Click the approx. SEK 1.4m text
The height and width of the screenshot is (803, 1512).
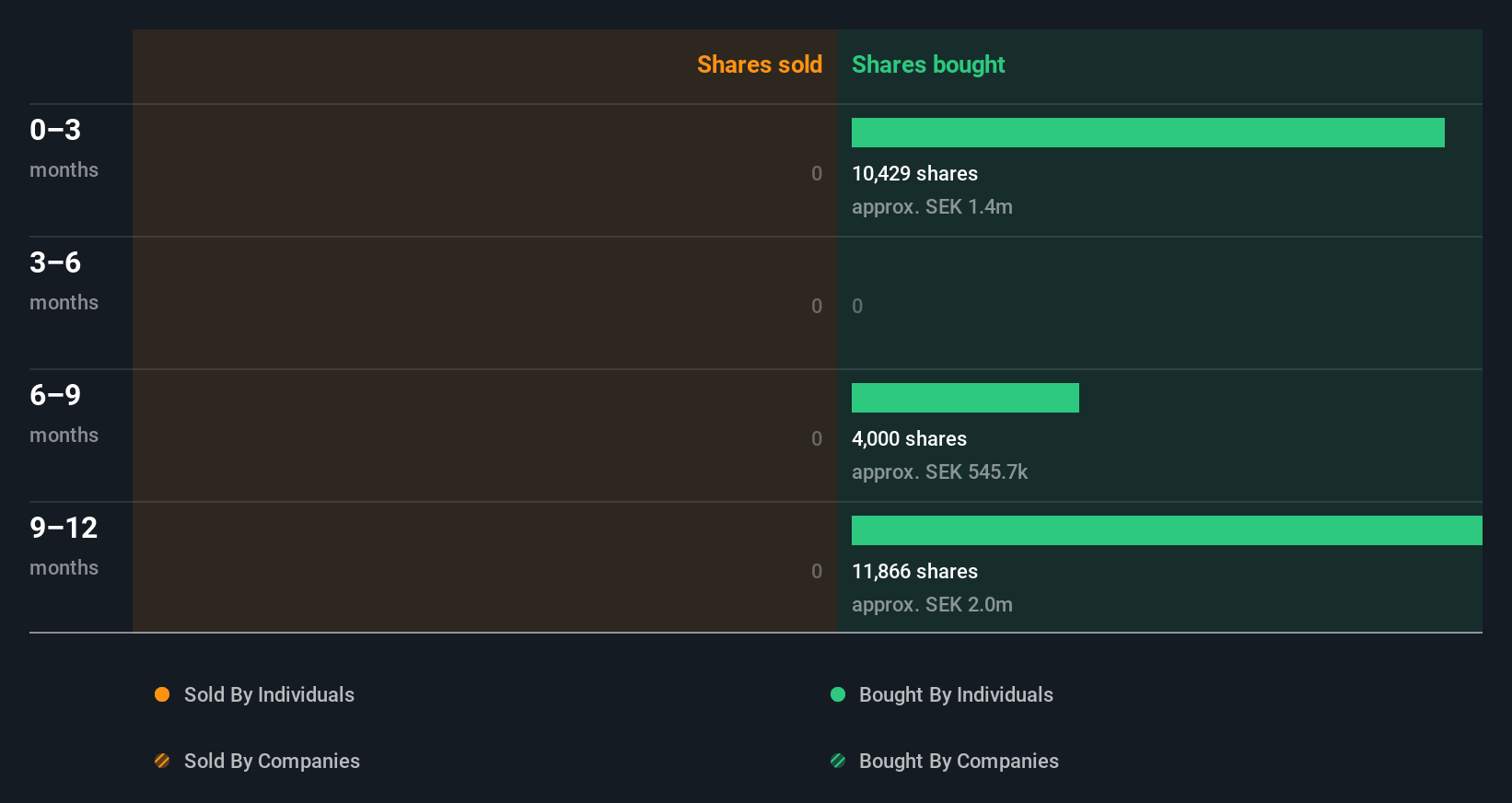[932, 206]
